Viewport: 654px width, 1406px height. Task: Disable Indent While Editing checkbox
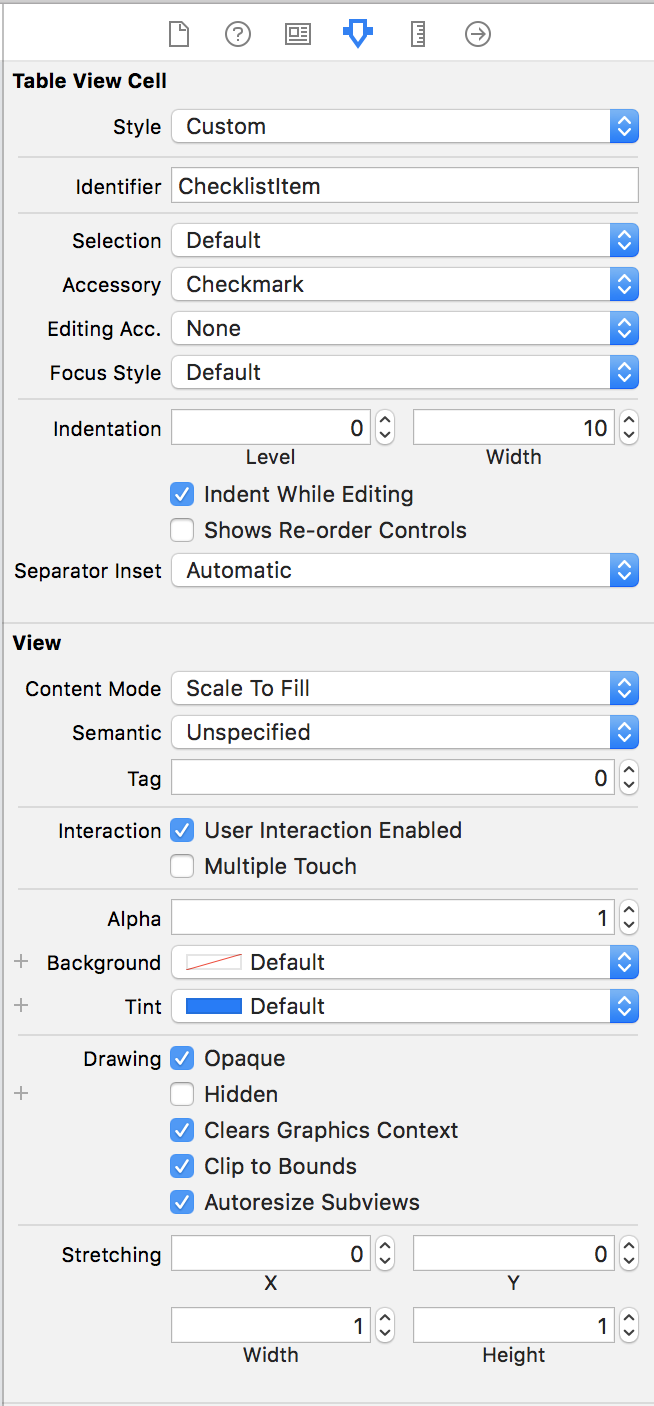182,494
